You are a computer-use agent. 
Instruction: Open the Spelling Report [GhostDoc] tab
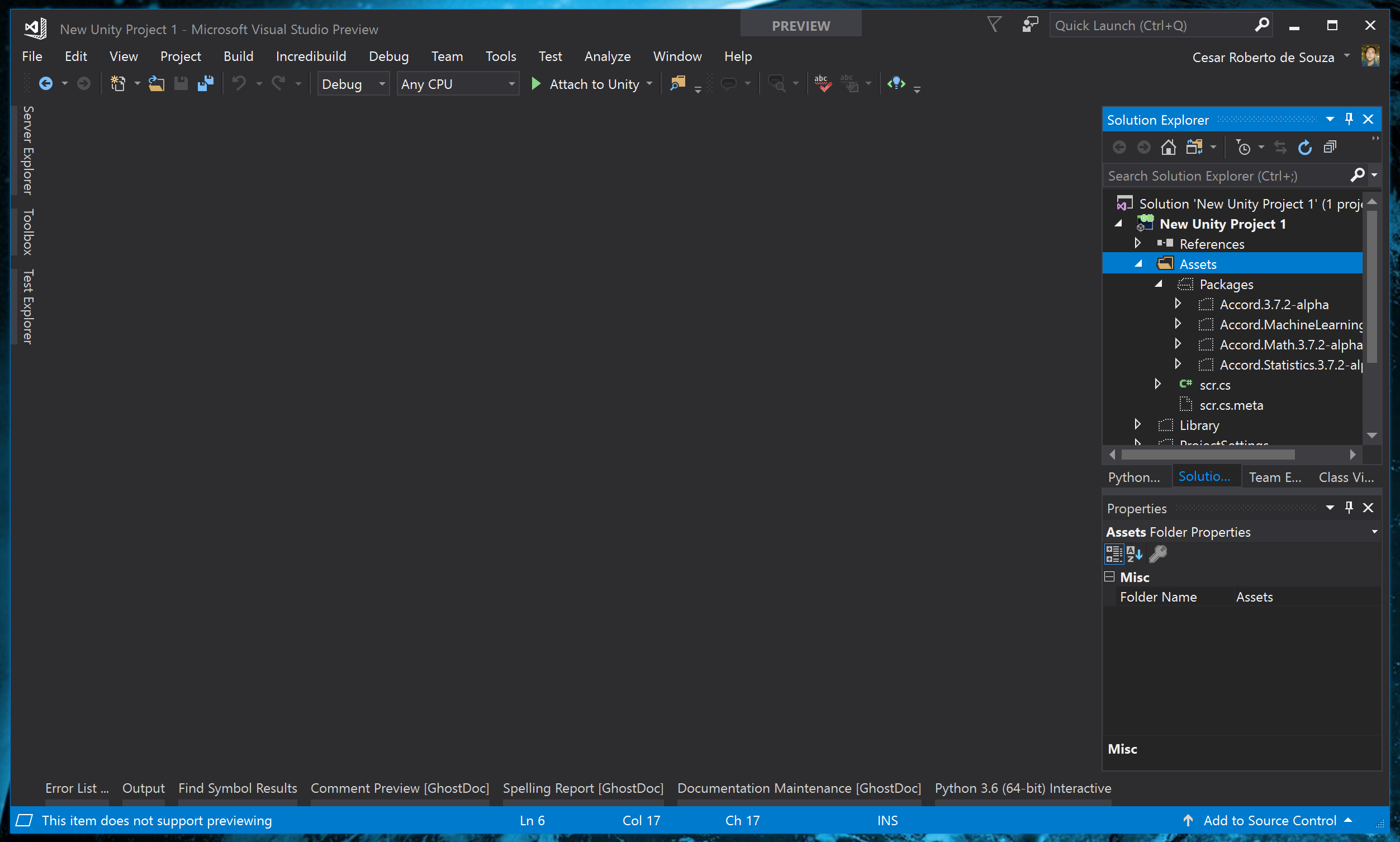click(583, 788)
